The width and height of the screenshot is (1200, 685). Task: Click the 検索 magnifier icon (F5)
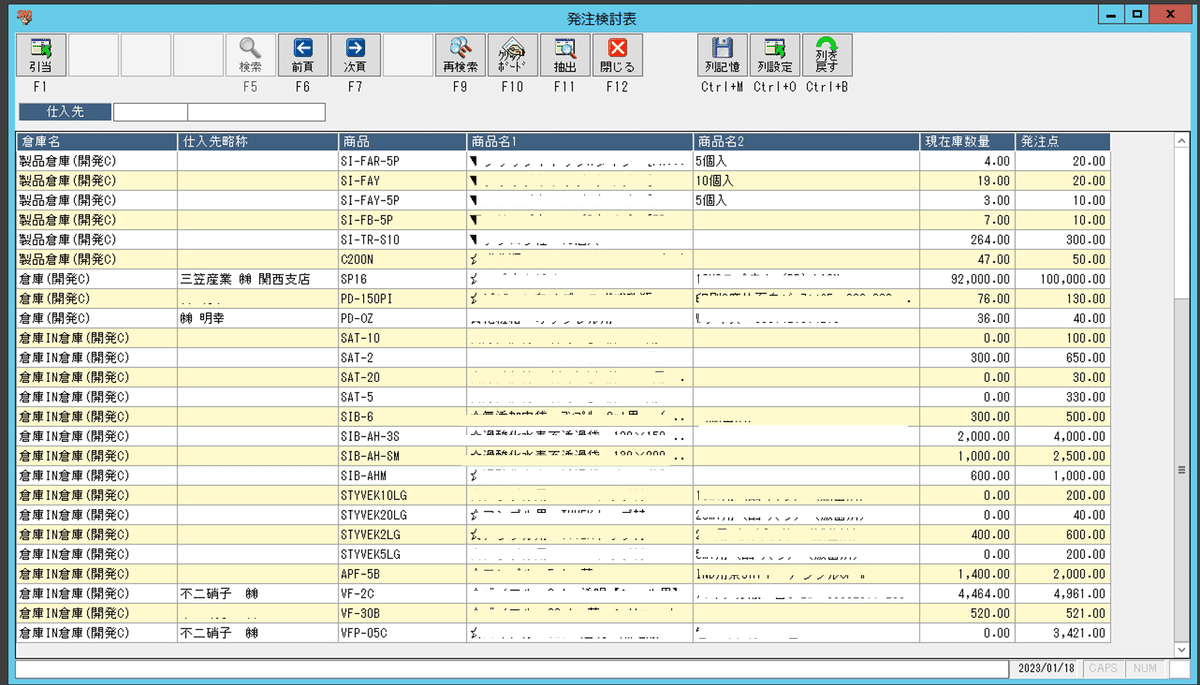coord(249,55)
